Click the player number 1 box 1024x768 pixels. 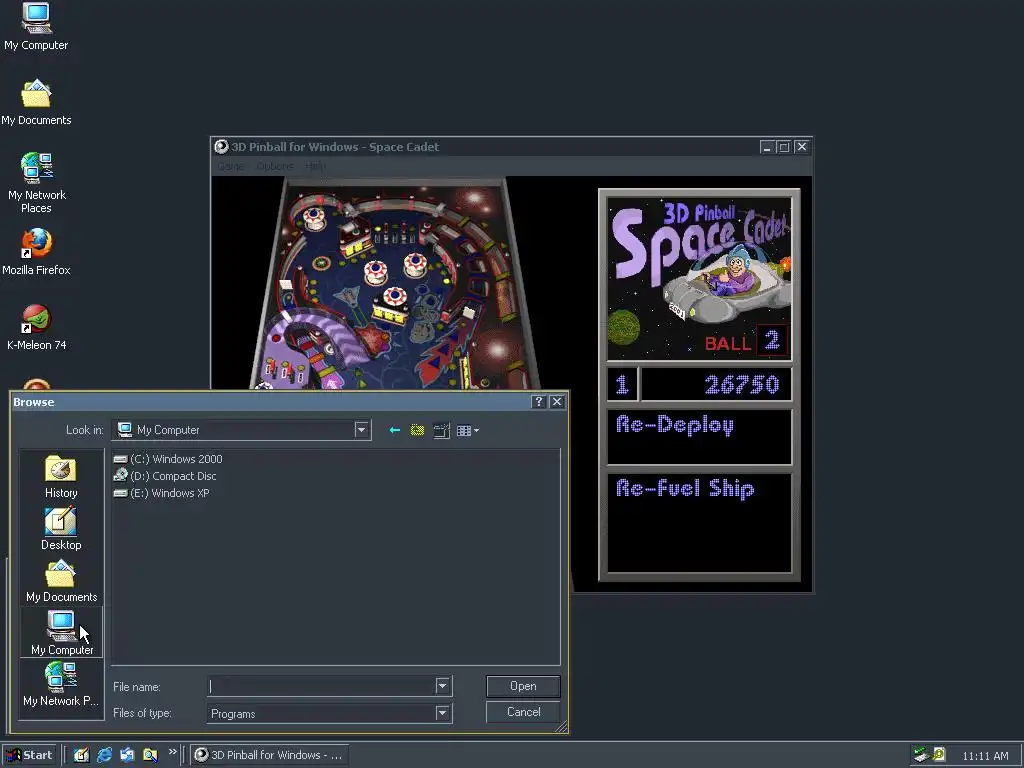[x=622, y=384]
